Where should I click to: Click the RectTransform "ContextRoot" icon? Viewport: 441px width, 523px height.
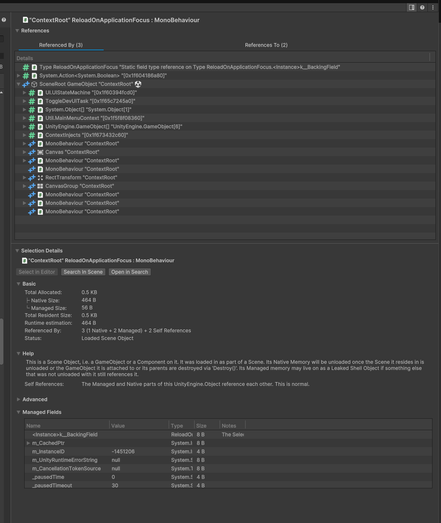[x=40, y=177]
